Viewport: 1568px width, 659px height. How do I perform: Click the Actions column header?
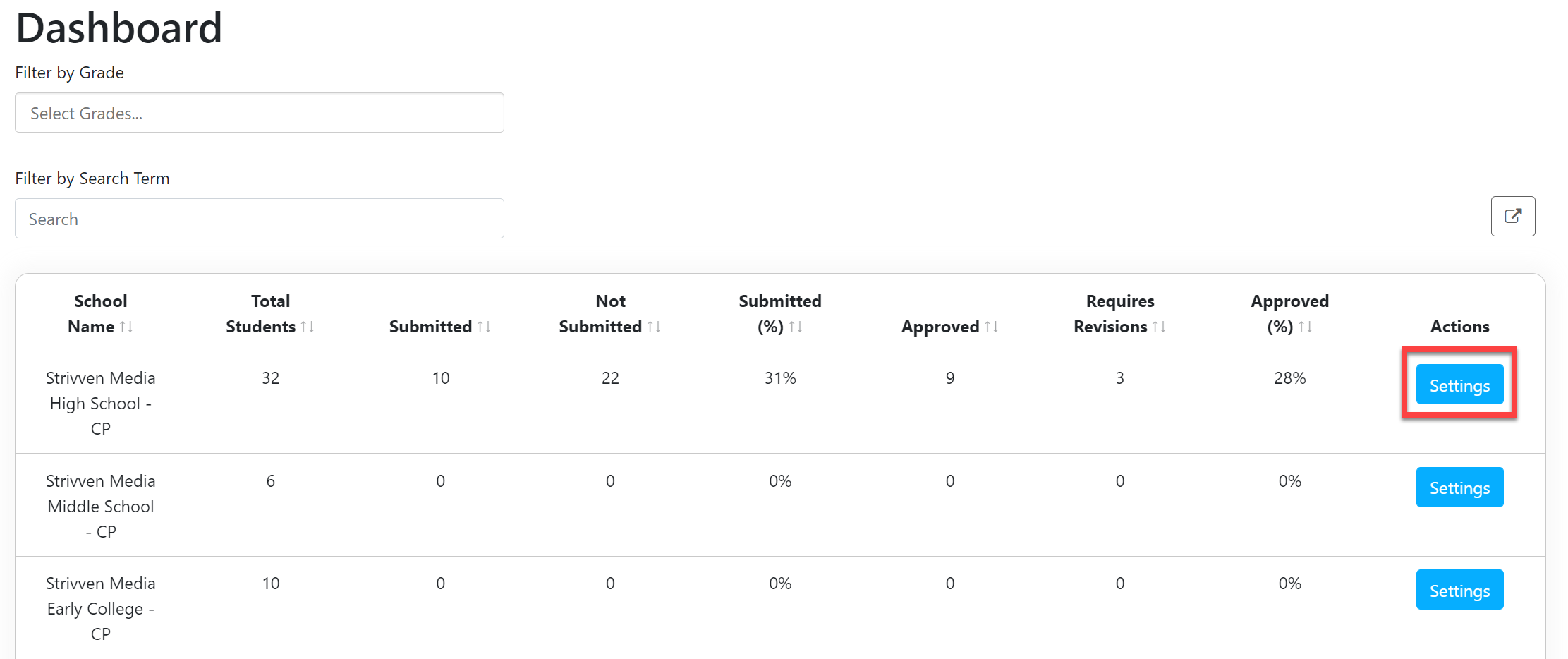pyautogui.click(x=1459, y=327)
